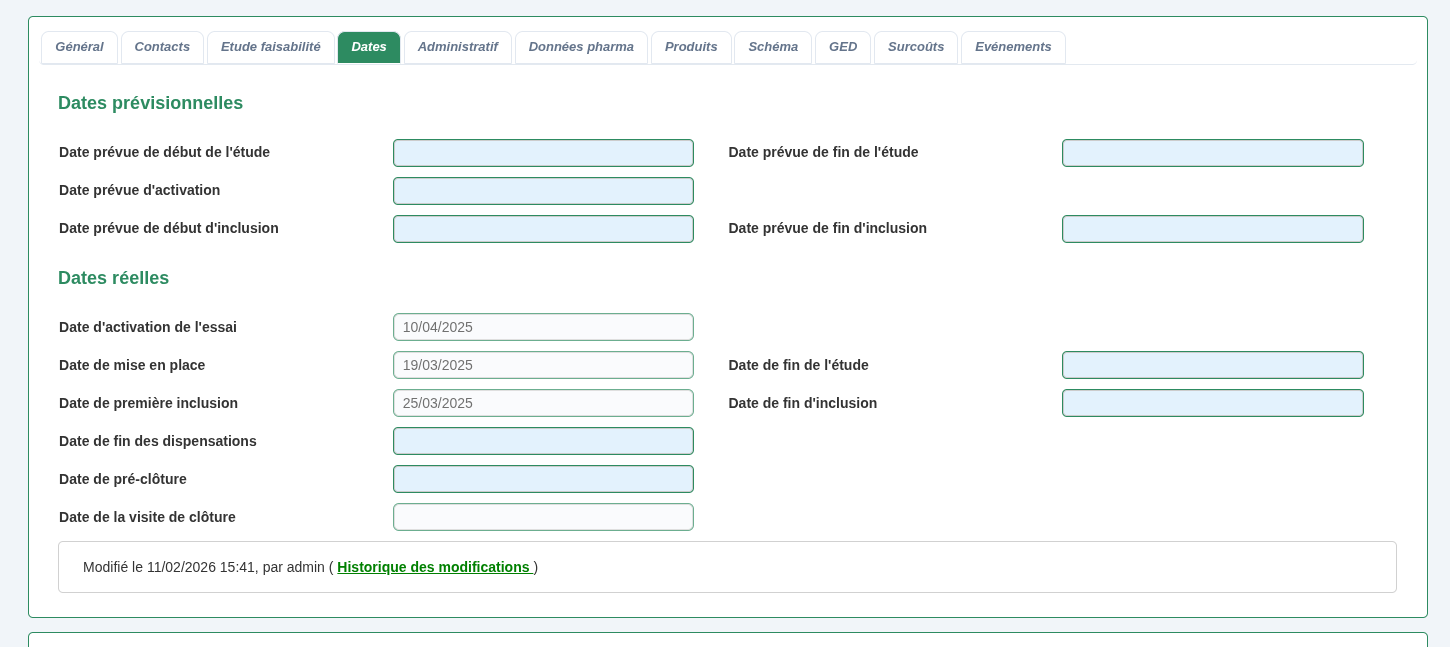Select the Date de fin des dispensations field
The image size is (1450, 647).
(543, 441)
